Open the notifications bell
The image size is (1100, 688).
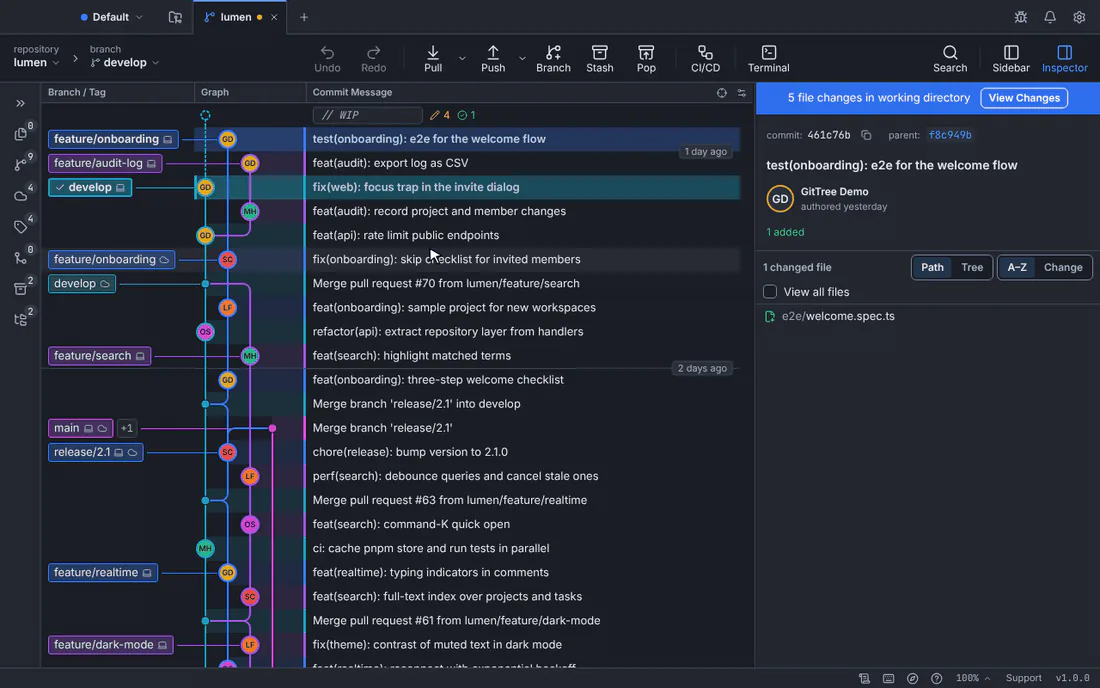1049,17
